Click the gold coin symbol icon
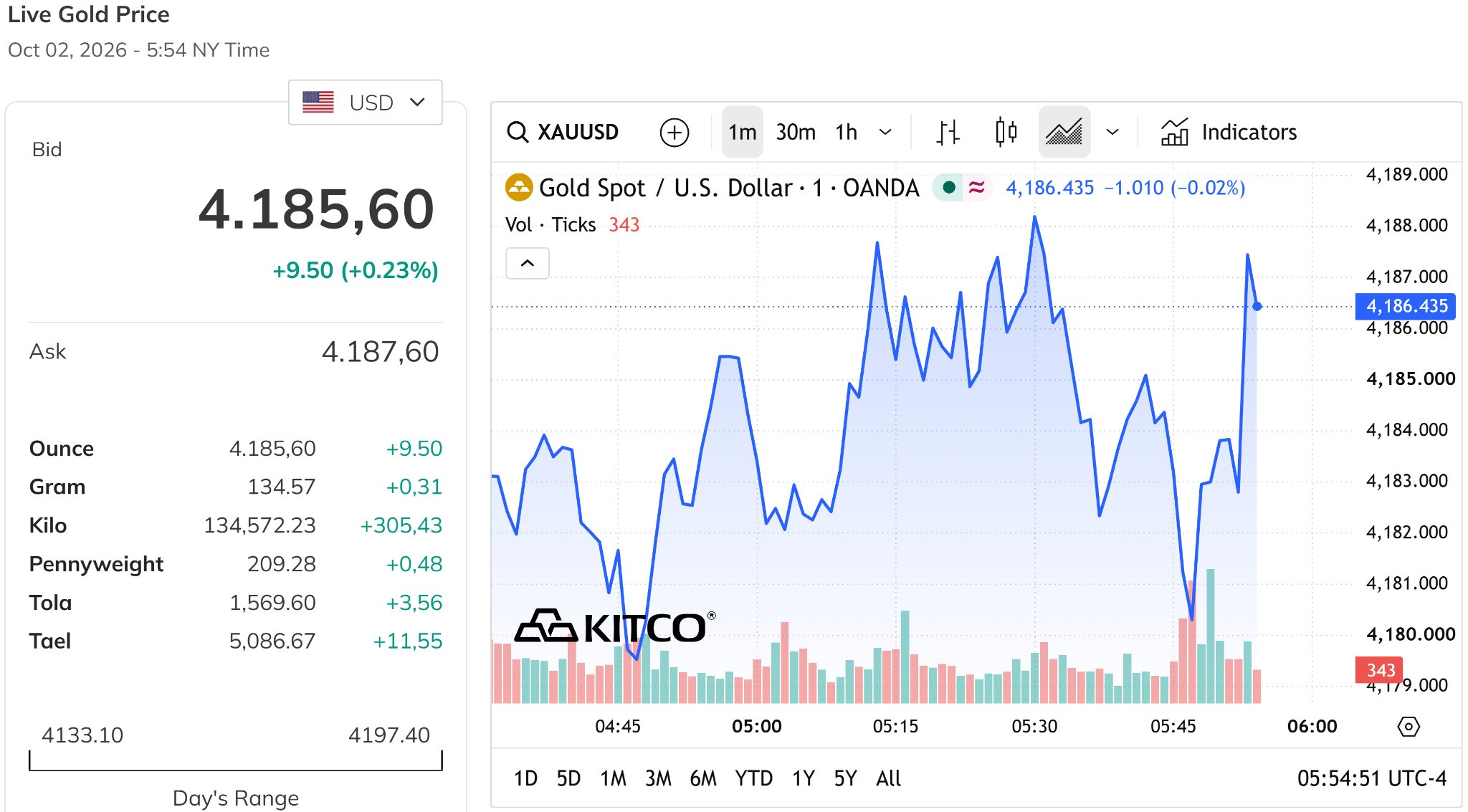This screenshot has width=1468, height=812. click(x=519, y=188)
